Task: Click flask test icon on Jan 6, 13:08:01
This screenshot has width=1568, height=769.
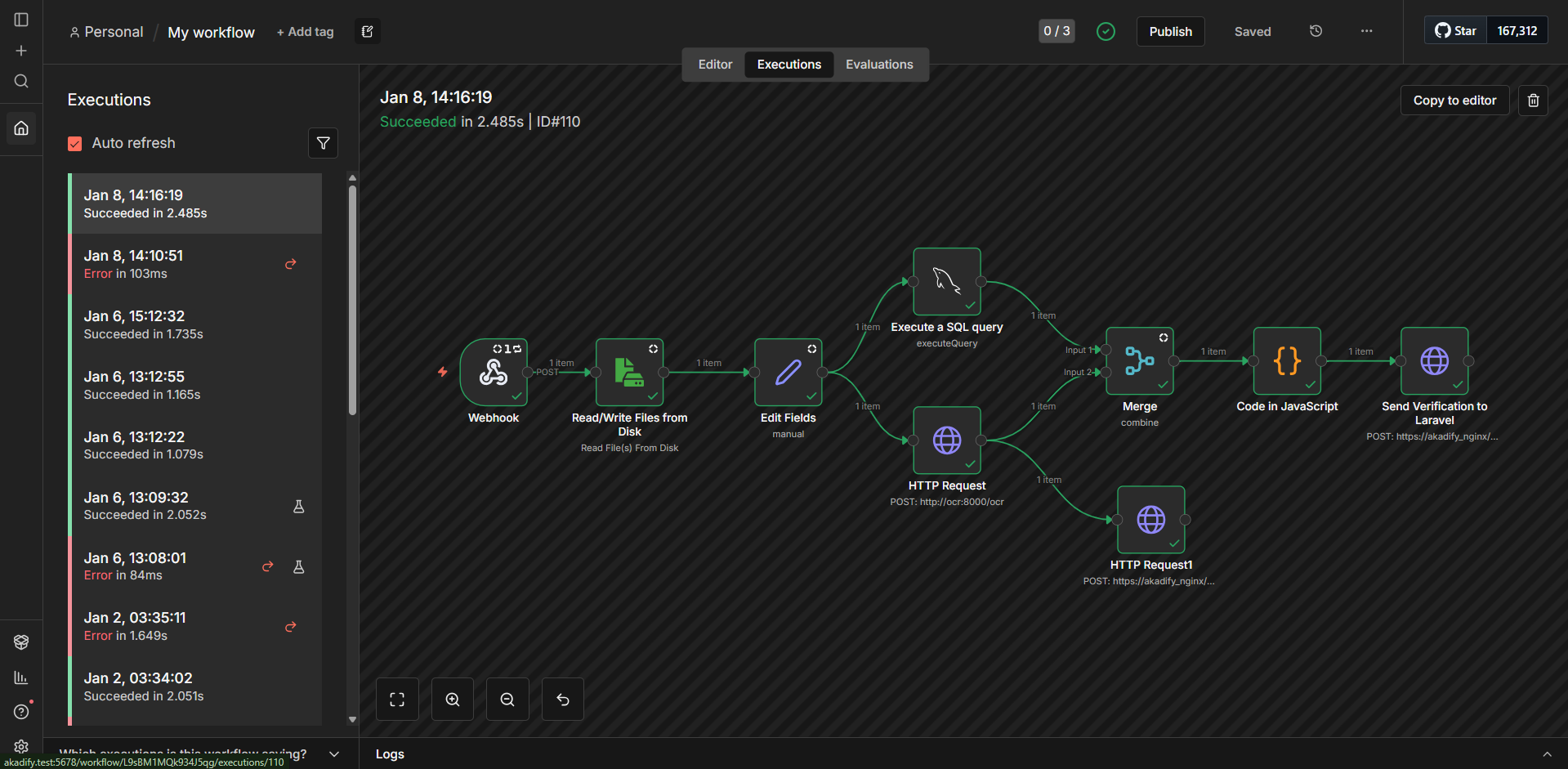Action: pyautogui.click(x=299, y=566)
